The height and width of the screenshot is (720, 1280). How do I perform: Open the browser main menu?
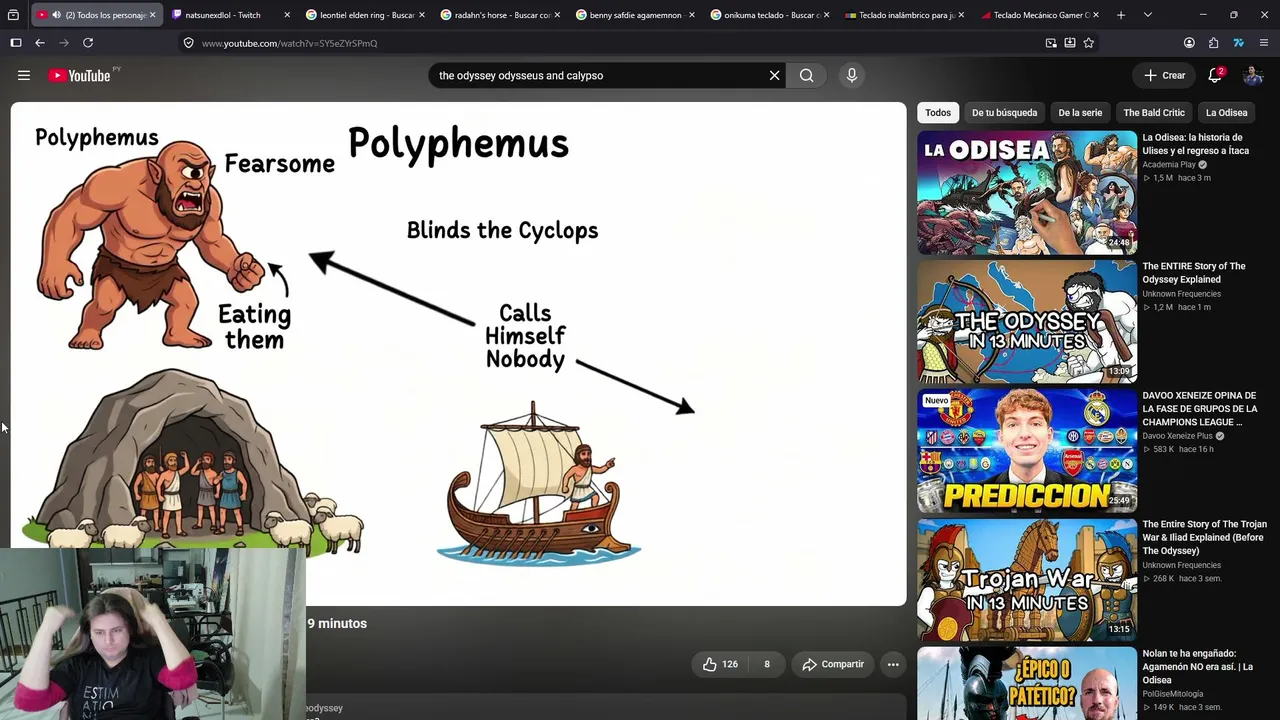point(1264,43)
